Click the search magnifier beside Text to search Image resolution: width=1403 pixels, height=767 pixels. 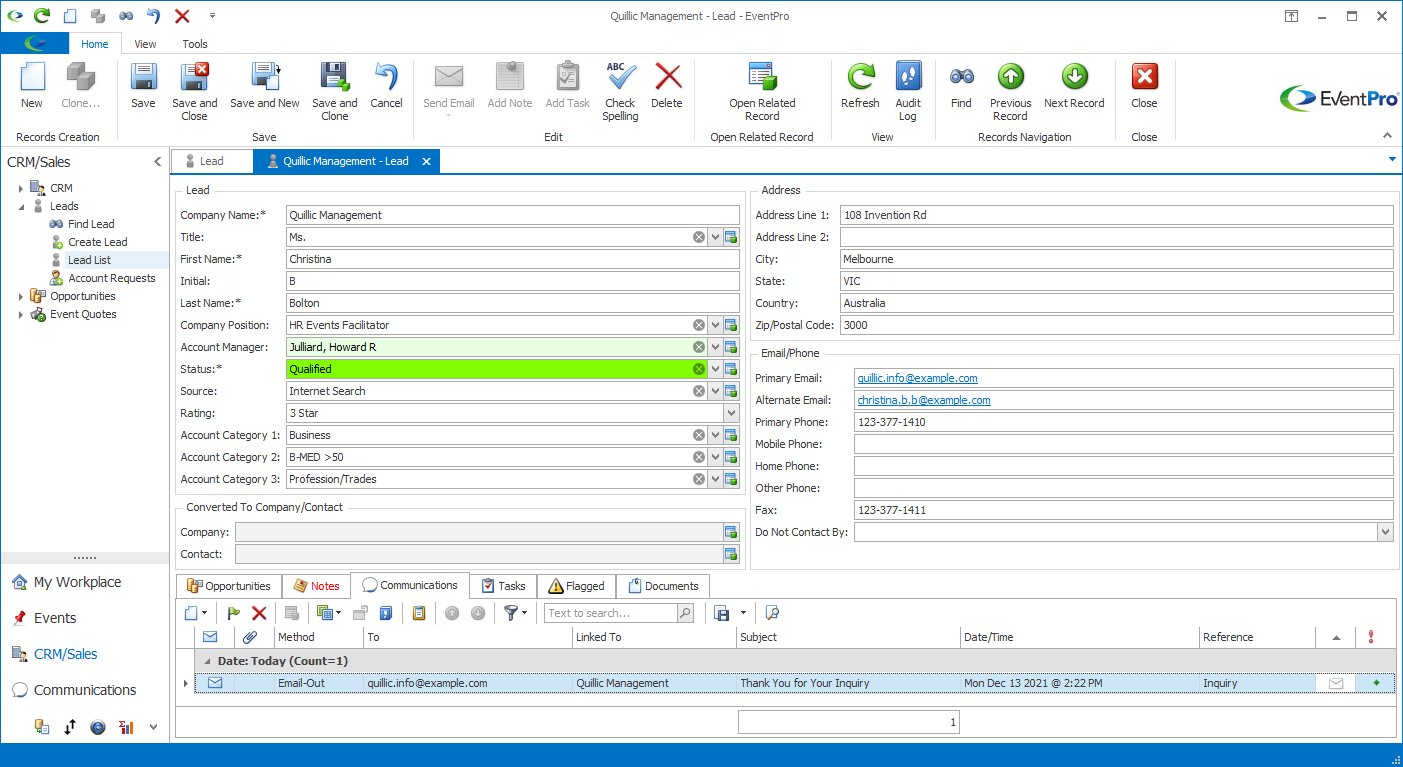click(x=685, y=613)
